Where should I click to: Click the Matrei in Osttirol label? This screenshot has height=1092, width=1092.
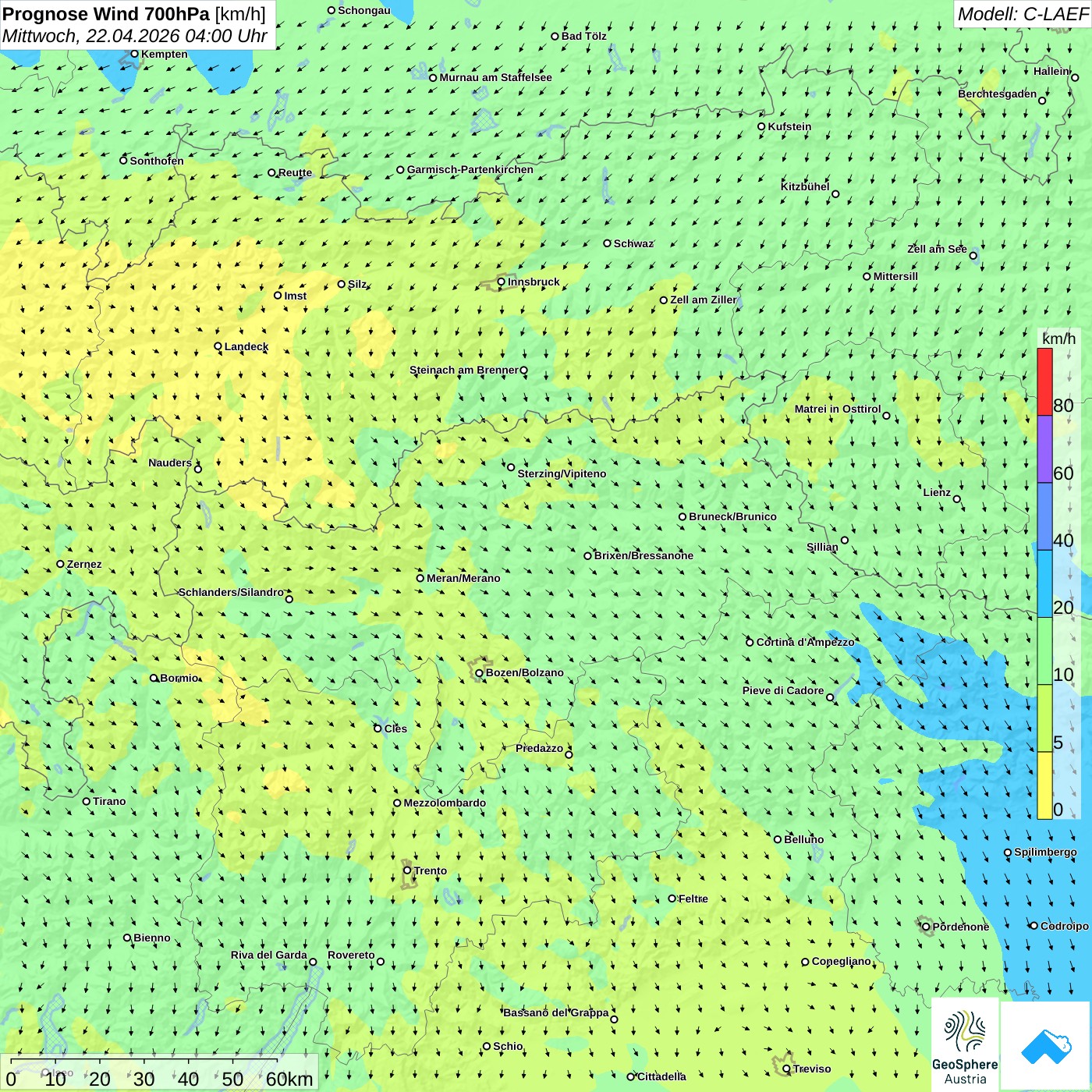(x=837, y=409)
